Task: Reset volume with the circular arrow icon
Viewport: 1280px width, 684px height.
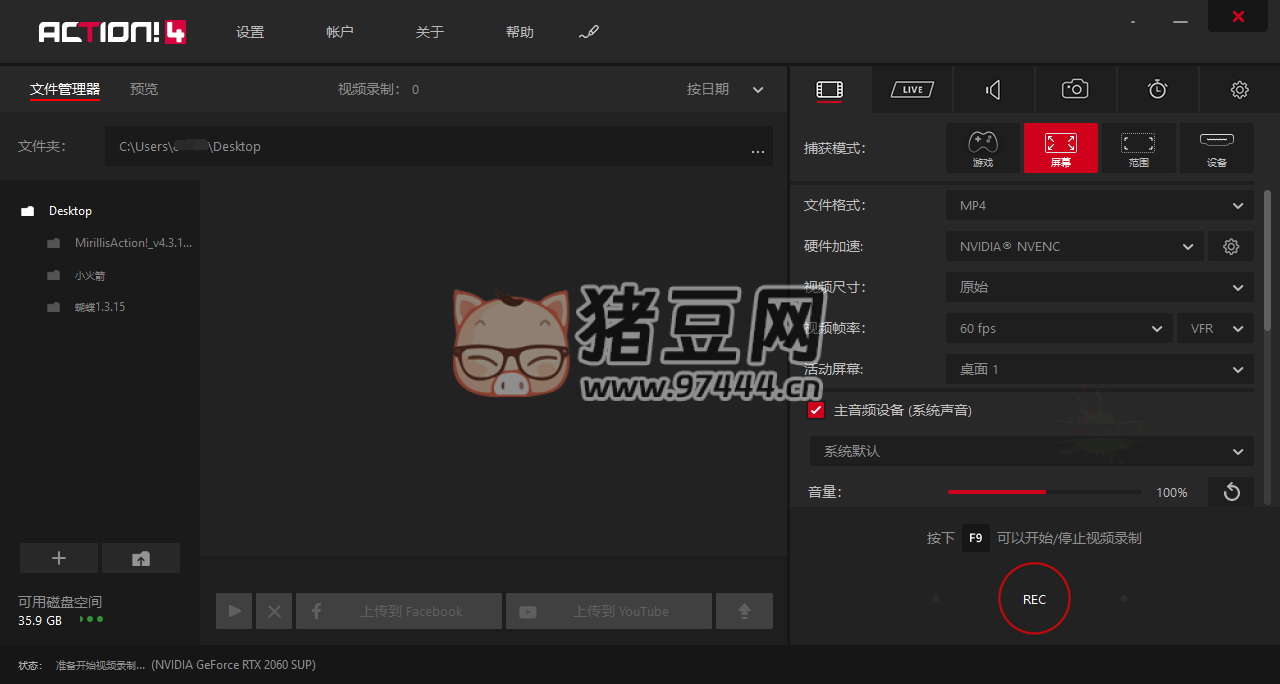Action: (1231, 492)
